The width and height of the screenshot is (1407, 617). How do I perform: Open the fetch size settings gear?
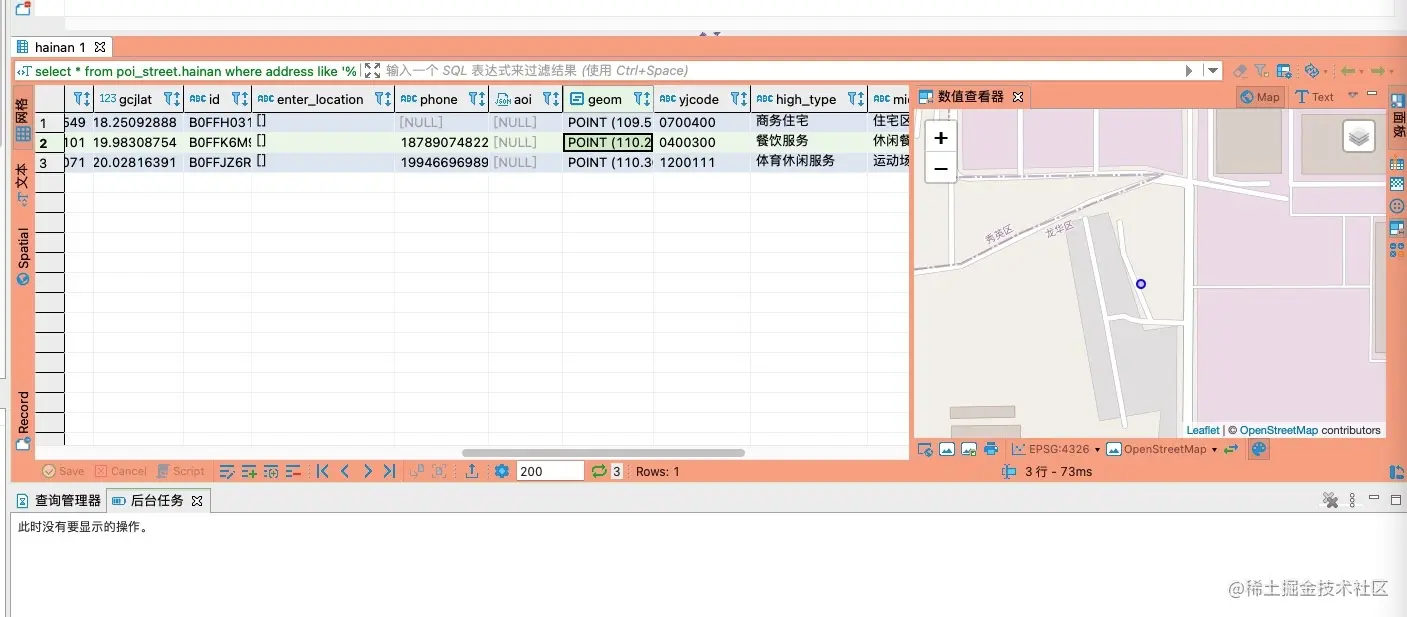[502, 471]
